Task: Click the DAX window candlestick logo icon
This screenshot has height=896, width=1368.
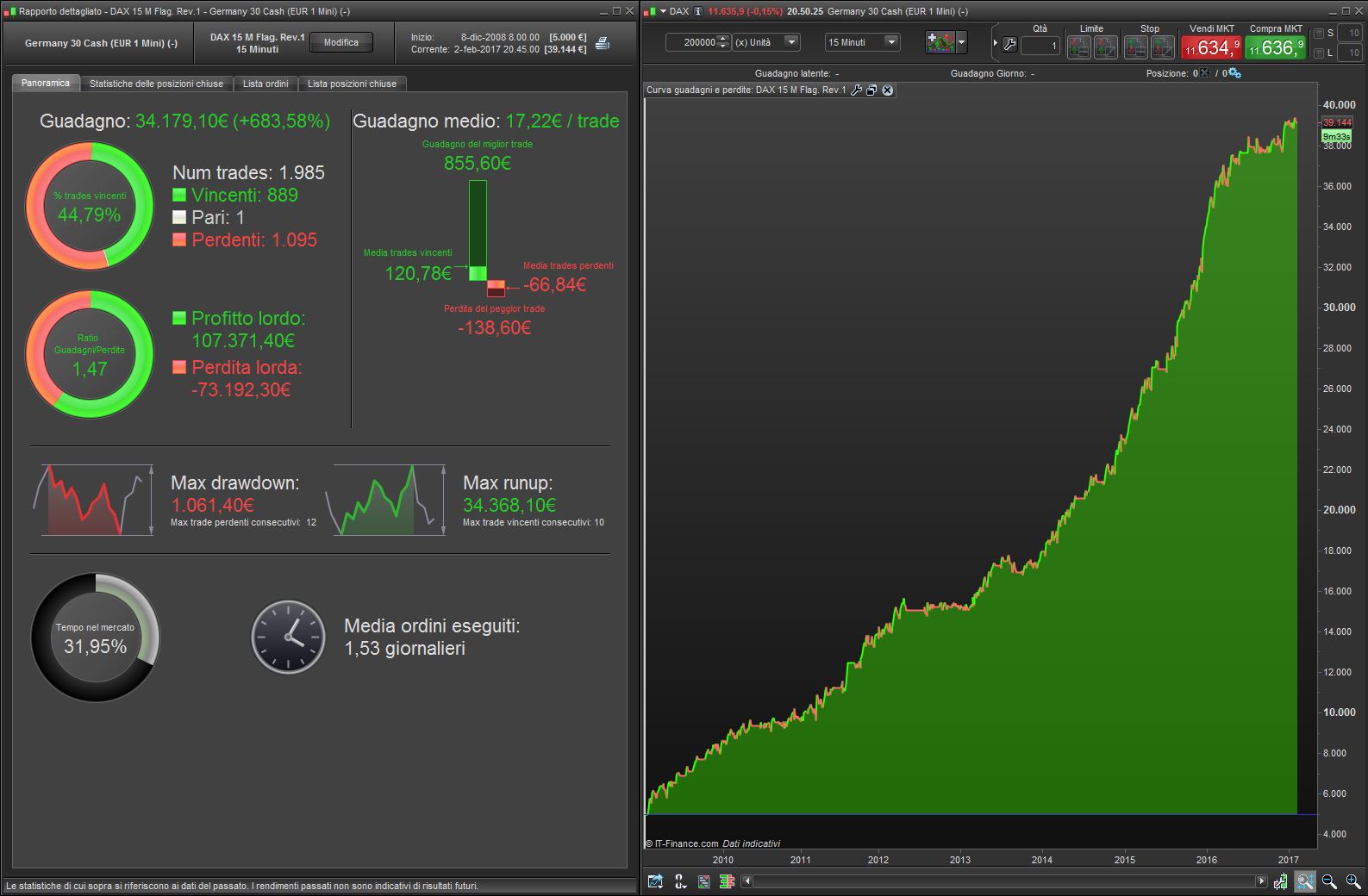Action: tap(652, 11)
